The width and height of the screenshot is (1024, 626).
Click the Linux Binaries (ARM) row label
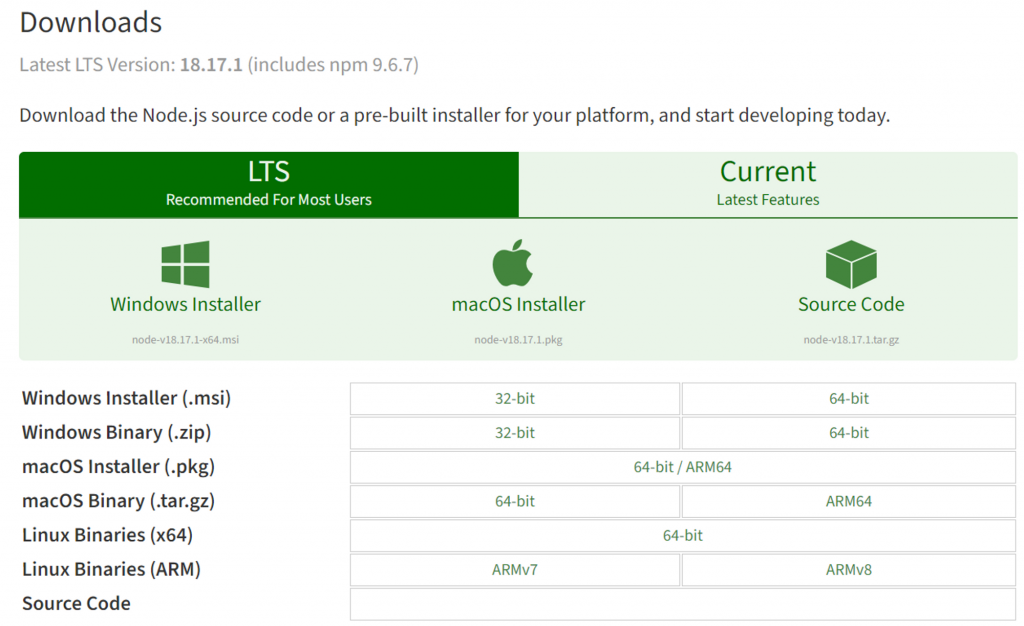click(112, 569)
